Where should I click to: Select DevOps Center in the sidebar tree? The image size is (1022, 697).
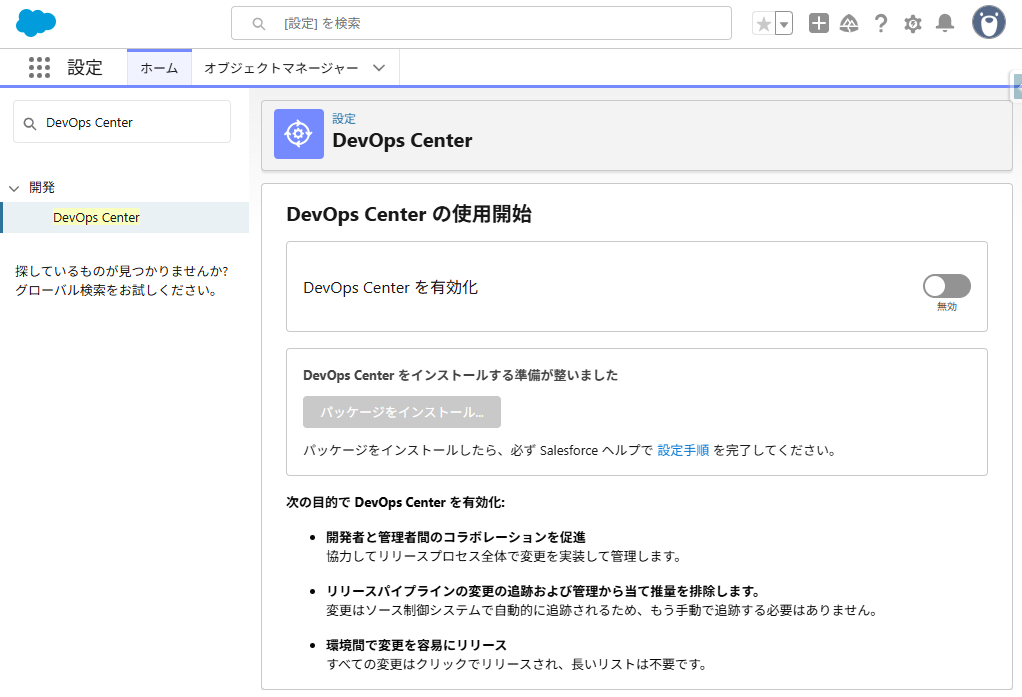tap(96, 218)
